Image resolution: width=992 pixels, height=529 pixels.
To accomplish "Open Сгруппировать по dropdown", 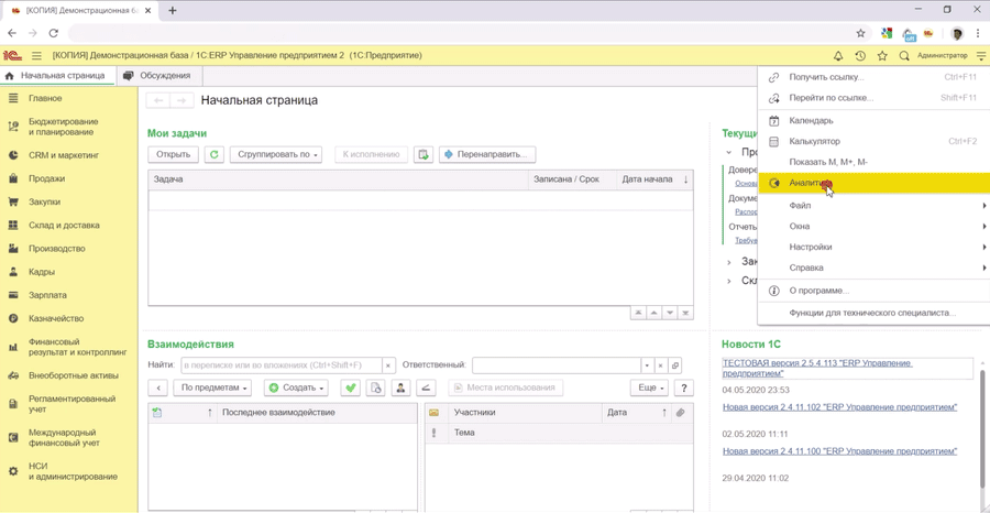I will click(276, 154).
